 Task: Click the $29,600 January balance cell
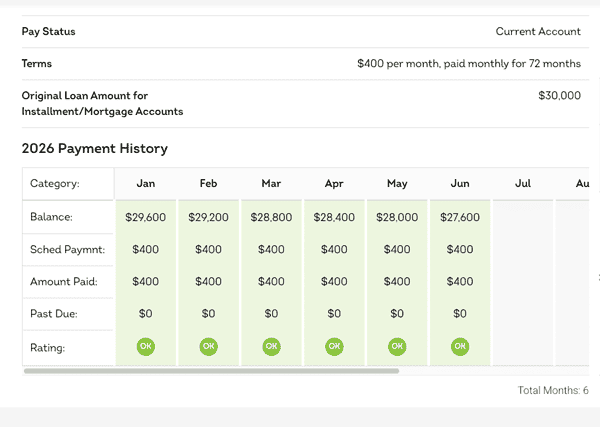point(146,217)
